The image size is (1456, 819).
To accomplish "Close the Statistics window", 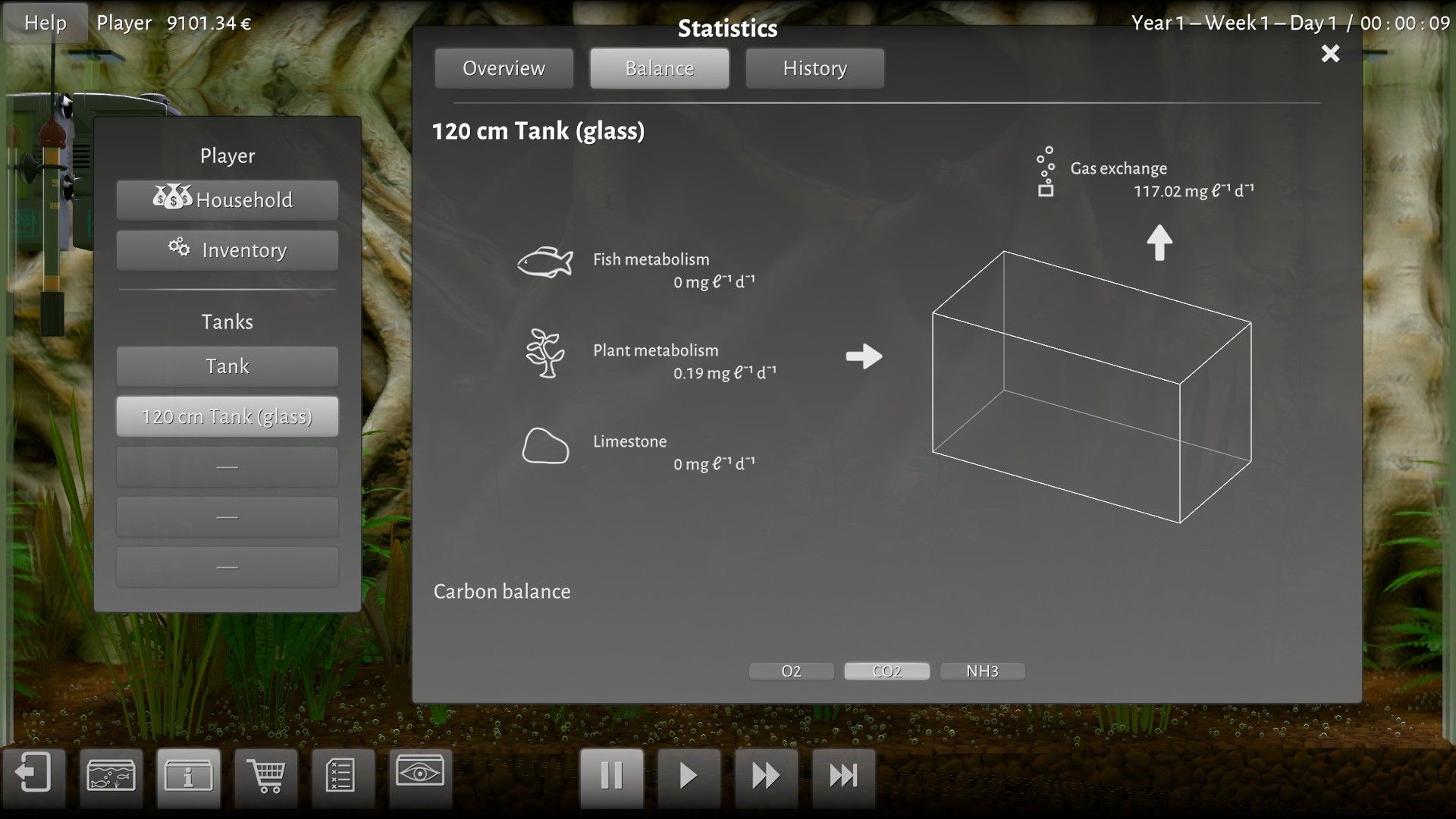I will pos(1330,53).
